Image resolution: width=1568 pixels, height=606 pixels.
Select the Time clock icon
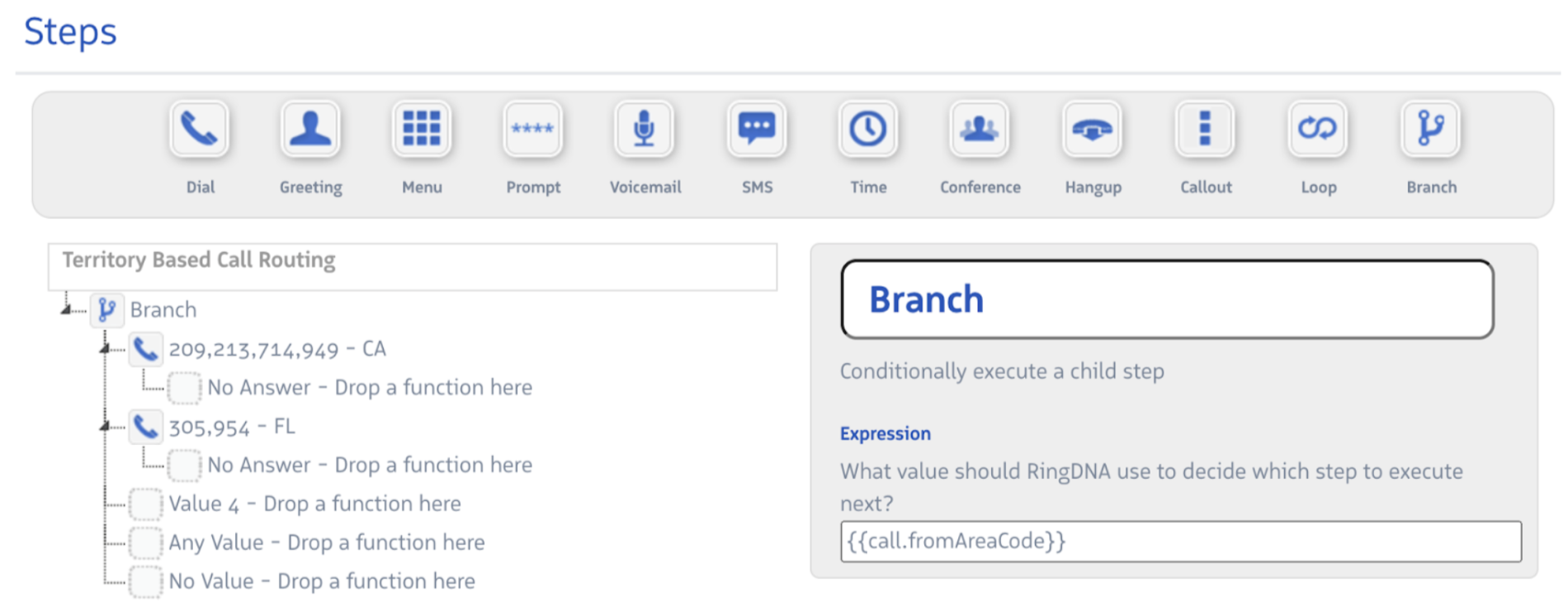(868, 130)
